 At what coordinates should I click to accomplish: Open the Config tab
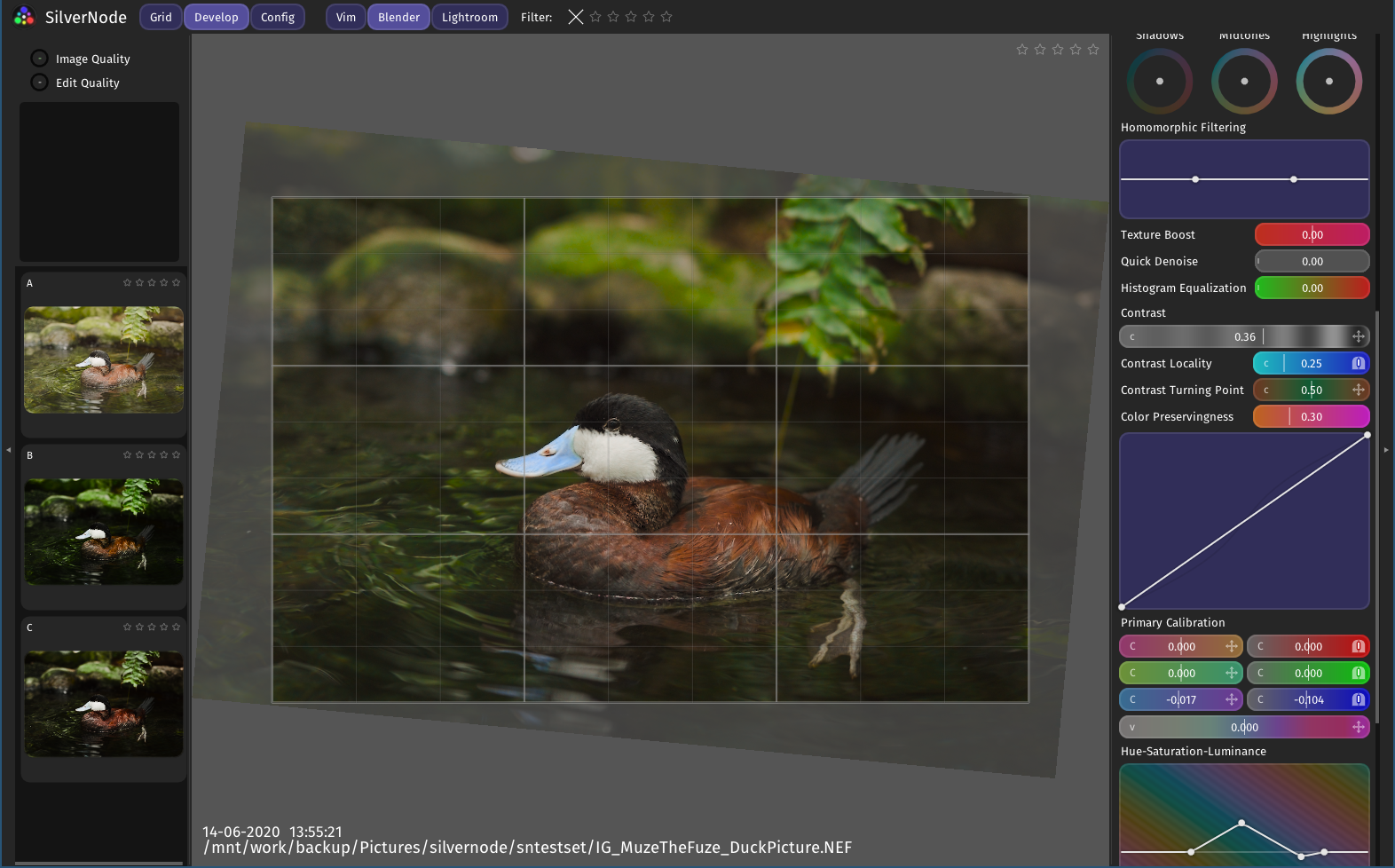point(278,17)
